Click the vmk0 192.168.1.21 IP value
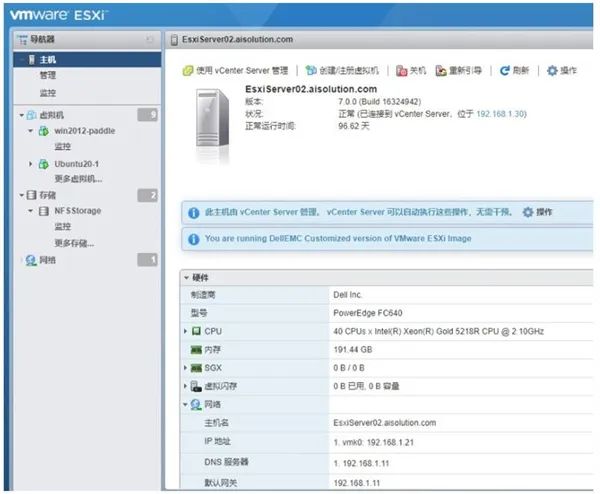The width and height of the screenshot is (600, 494). [373, 442]
